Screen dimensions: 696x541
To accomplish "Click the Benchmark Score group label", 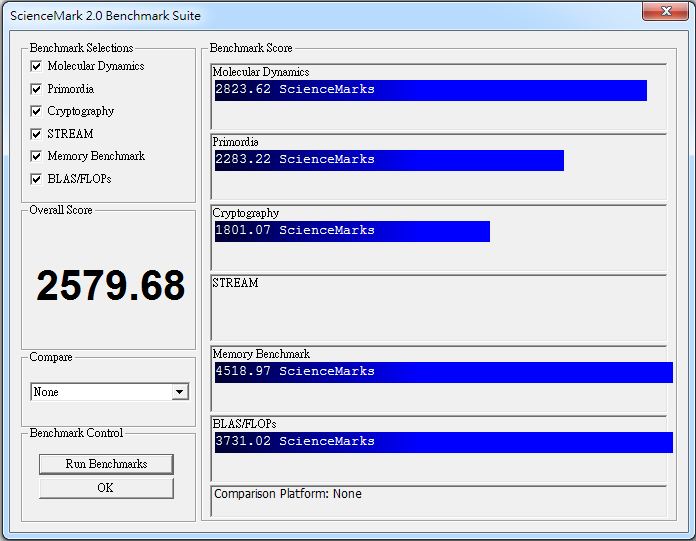I will pos(251,48).
